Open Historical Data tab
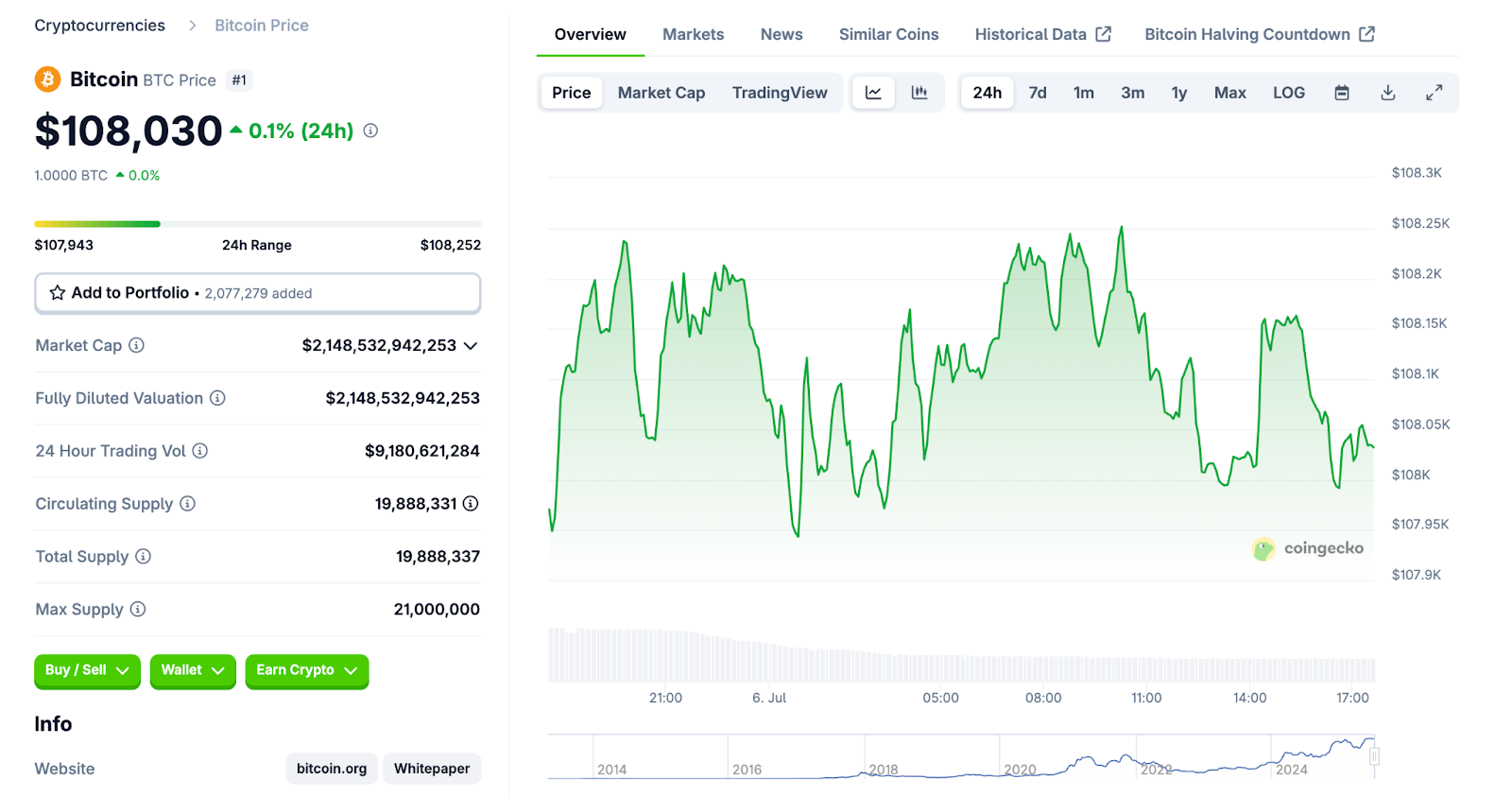This screenshot has width=1512, height=797. pyautogui.click(x=1042, y=34)
